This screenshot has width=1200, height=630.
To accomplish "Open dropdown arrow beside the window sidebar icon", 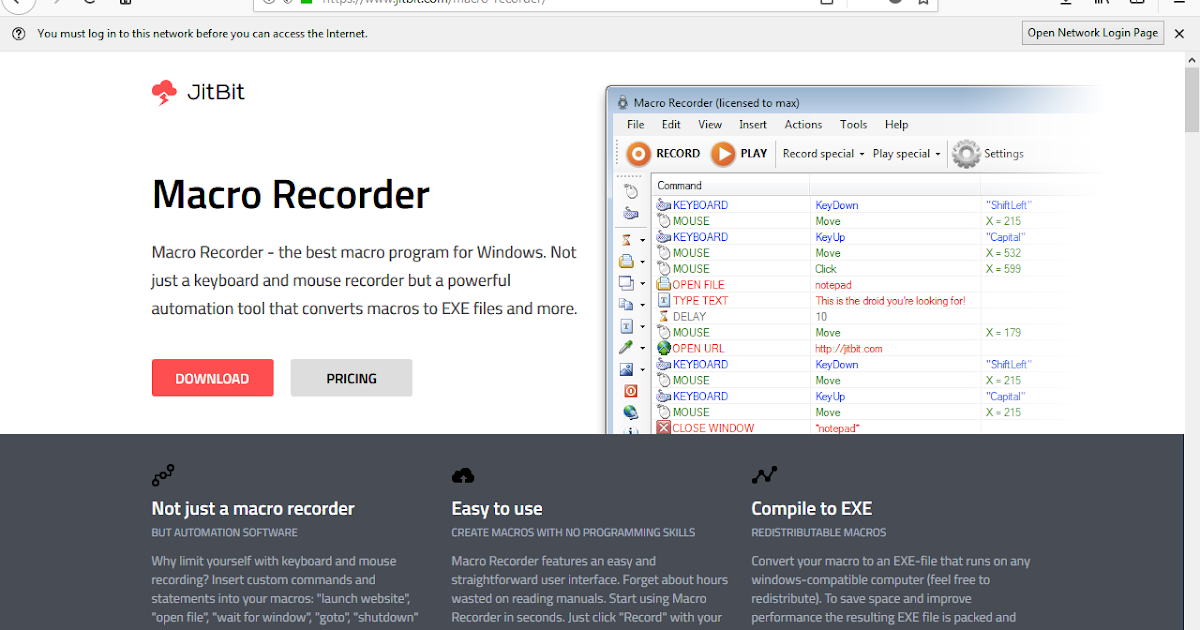I will click(x=642, y=284).
